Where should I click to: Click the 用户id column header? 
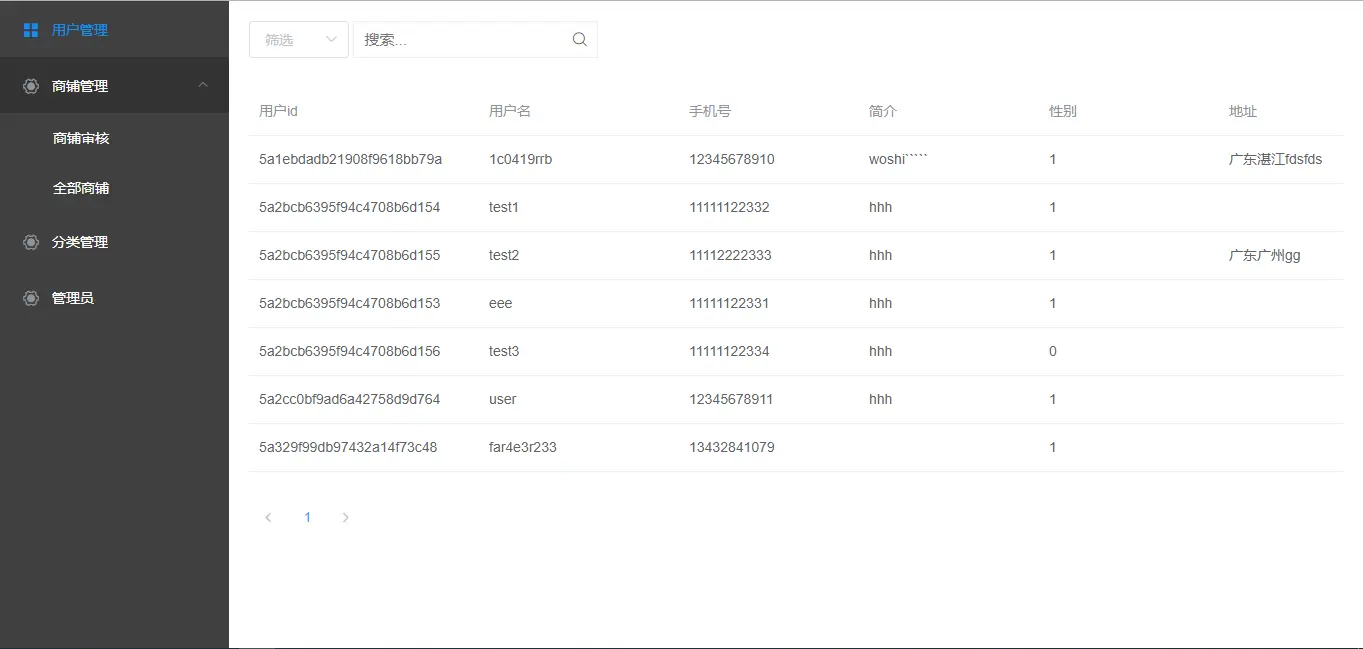pos(278,111)
